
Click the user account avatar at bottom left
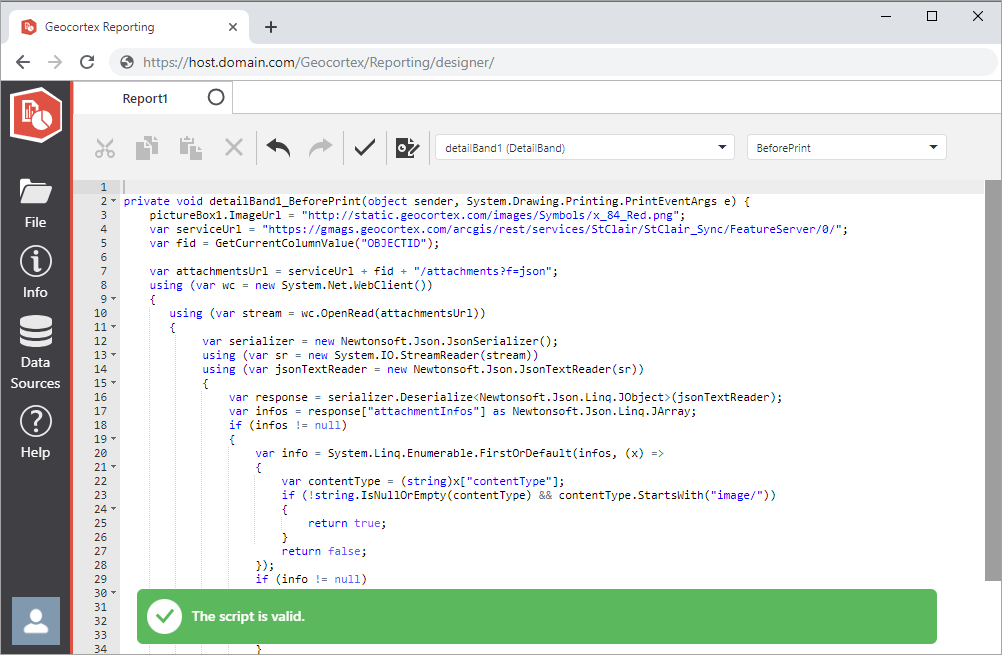35,621
